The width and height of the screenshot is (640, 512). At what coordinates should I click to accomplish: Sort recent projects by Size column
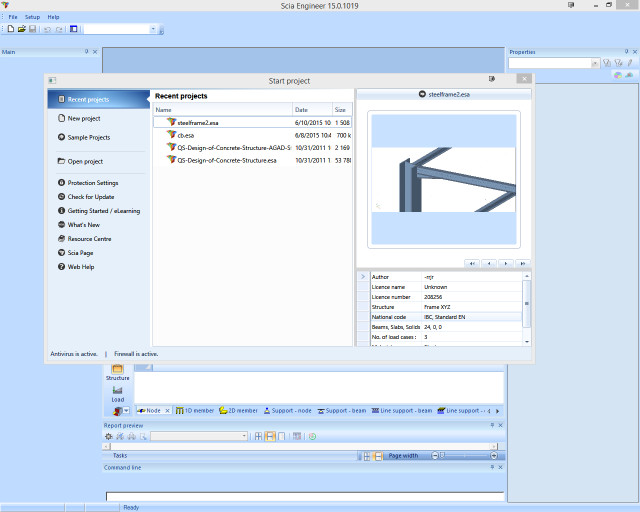pyautogui.click(x=342, y=109)
